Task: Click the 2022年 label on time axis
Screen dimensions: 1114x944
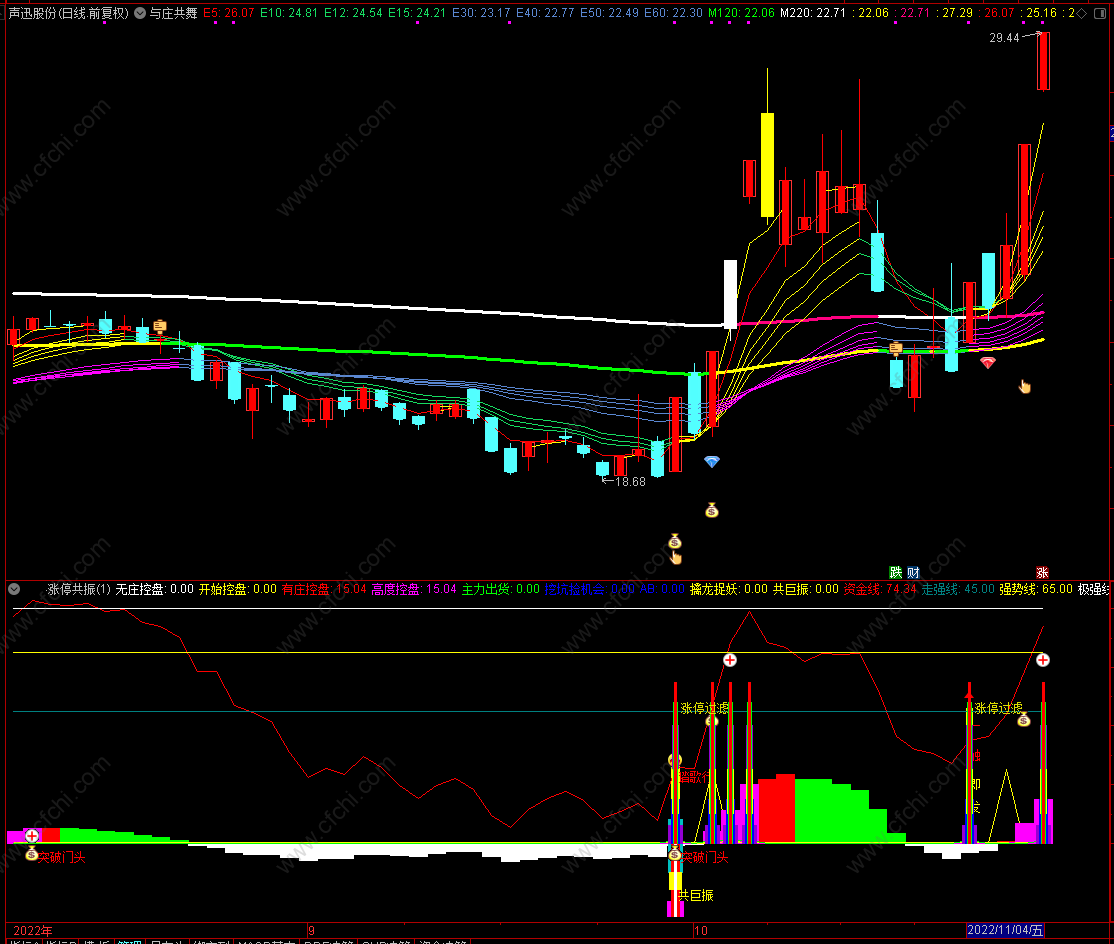Action: 33,930
